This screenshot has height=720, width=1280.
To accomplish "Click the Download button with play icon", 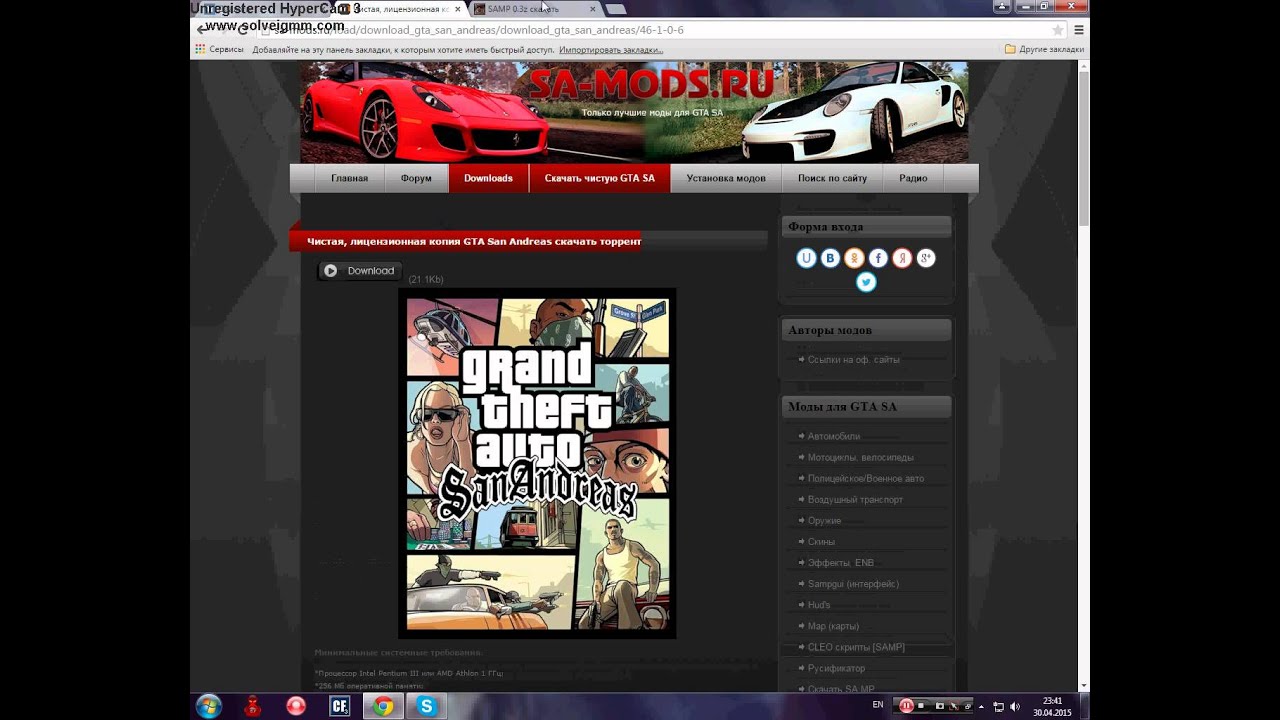I will point(360,271).
